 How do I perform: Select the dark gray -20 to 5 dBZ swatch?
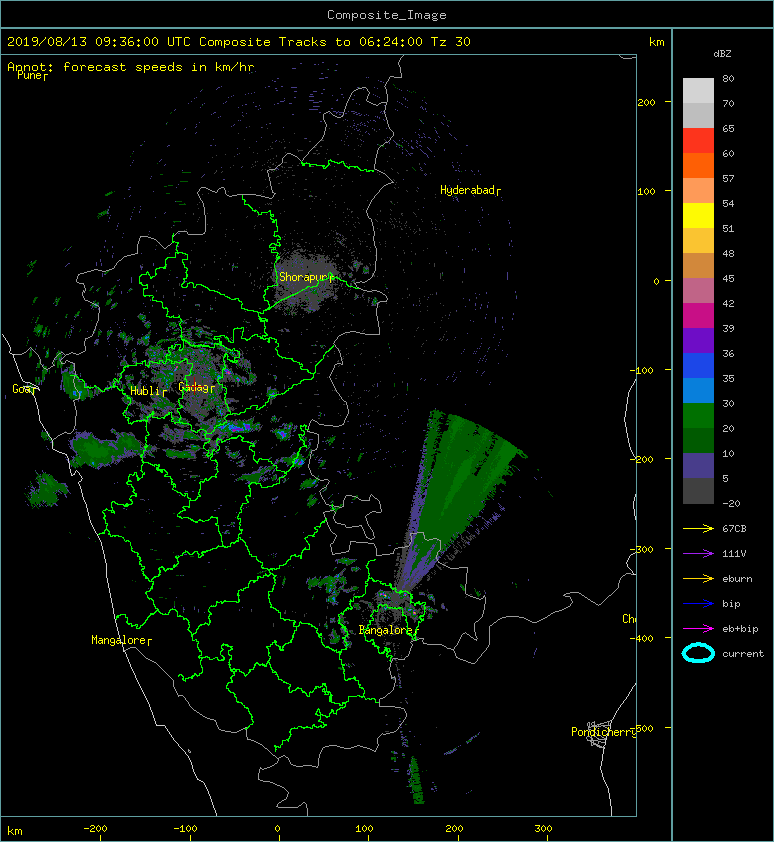[x=698, y=490]
